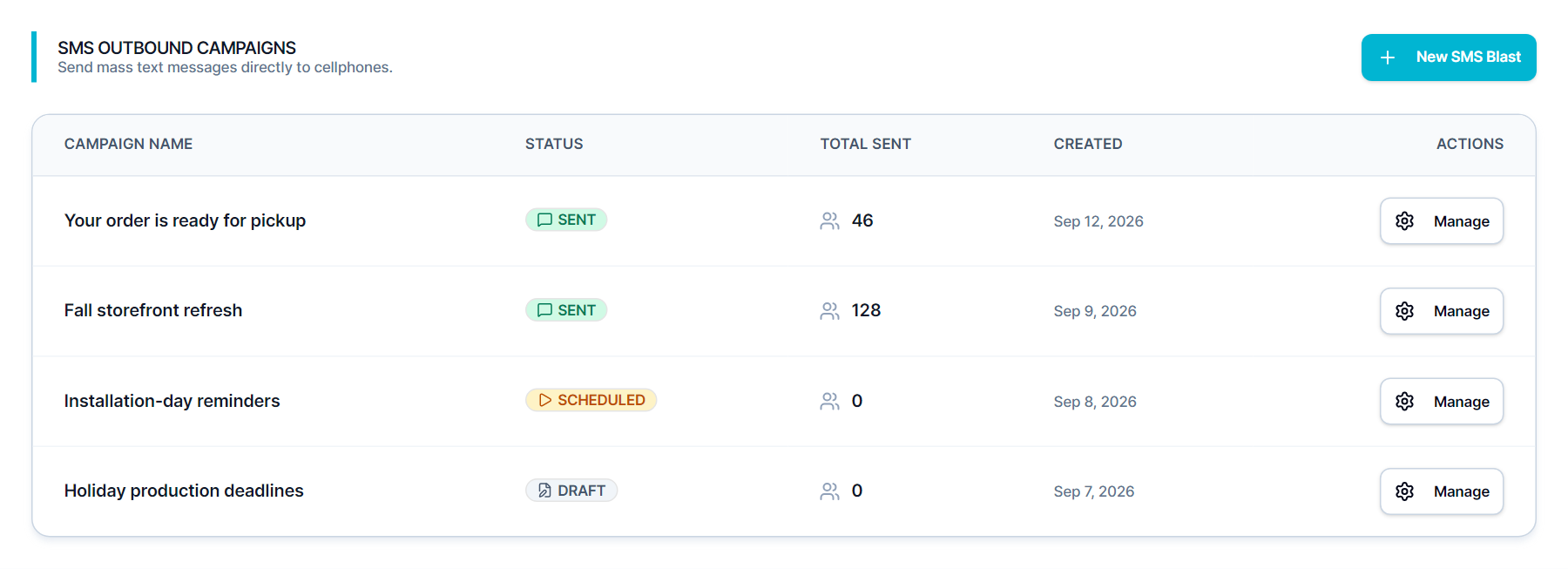The height and width of the screenshot is (569, 1568).
Task: Manage the 'Your order is ready for pickup' campaign
Action: (1442, 221)
